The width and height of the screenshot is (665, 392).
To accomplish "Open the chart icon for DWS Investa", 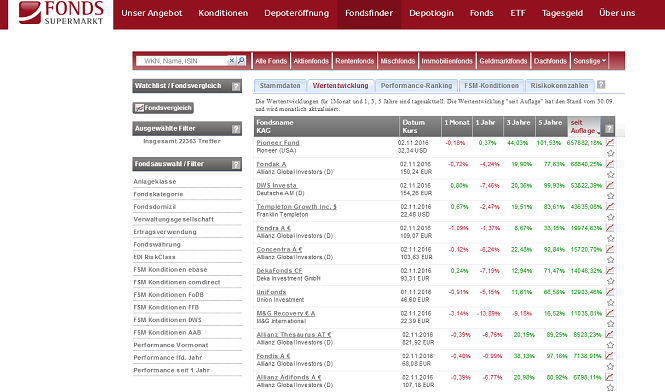I will (x=610, y=185).
